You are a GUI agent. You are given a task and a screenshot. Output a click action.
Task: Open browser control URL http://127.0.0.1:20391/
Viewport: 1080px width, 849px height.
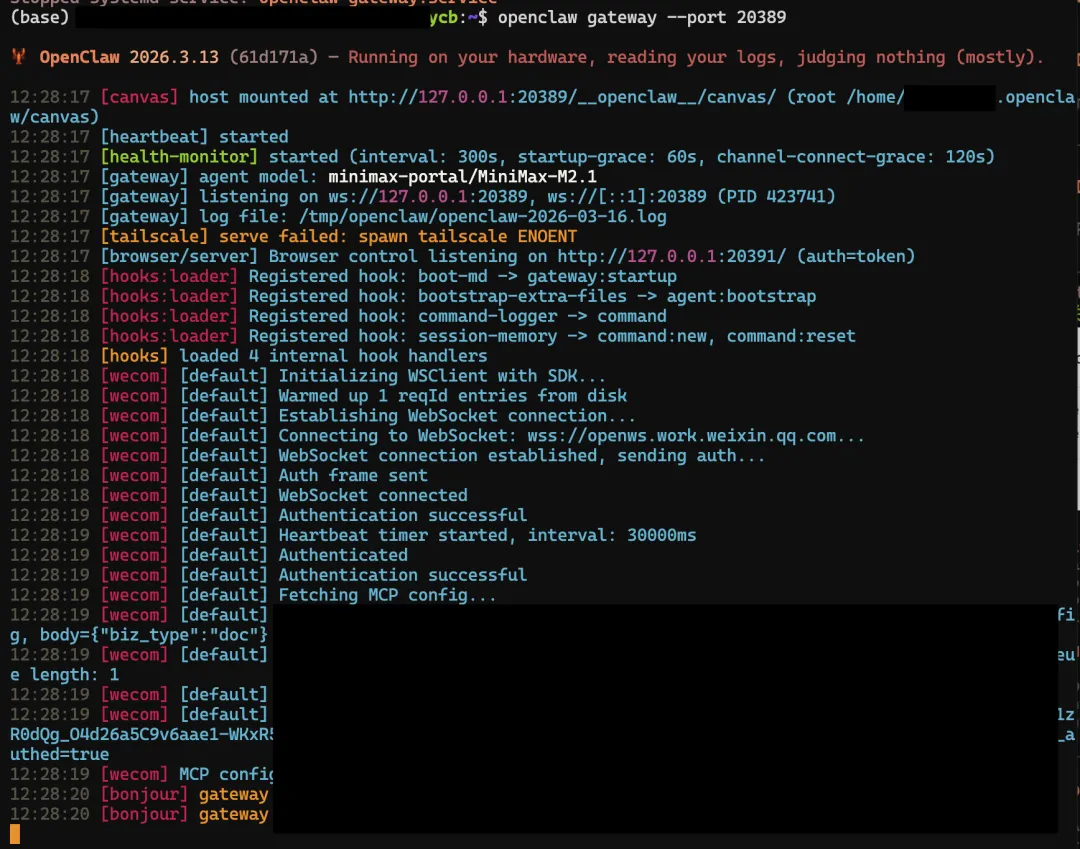(x=672, y=257)
